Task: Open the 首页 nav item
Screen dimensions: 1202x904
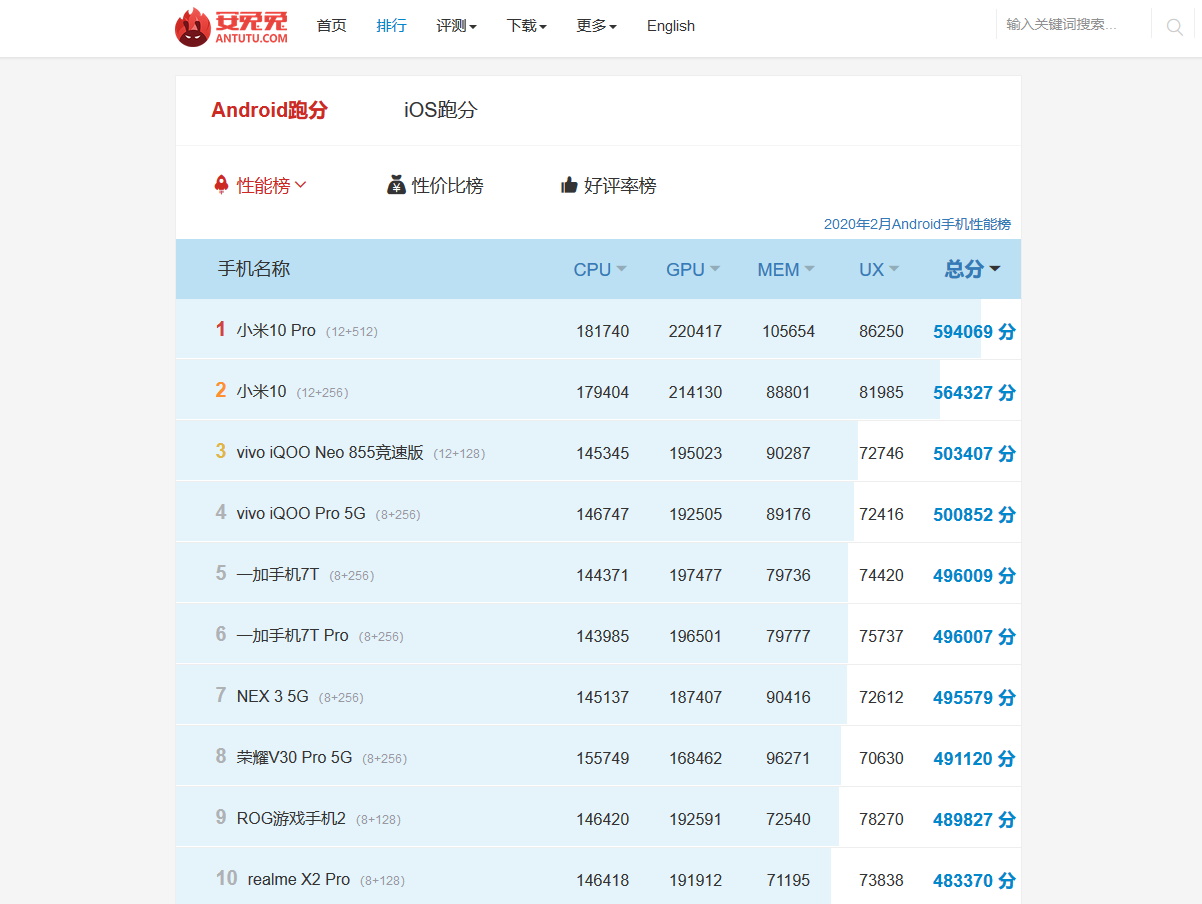Action: click(x=332, y=26)
